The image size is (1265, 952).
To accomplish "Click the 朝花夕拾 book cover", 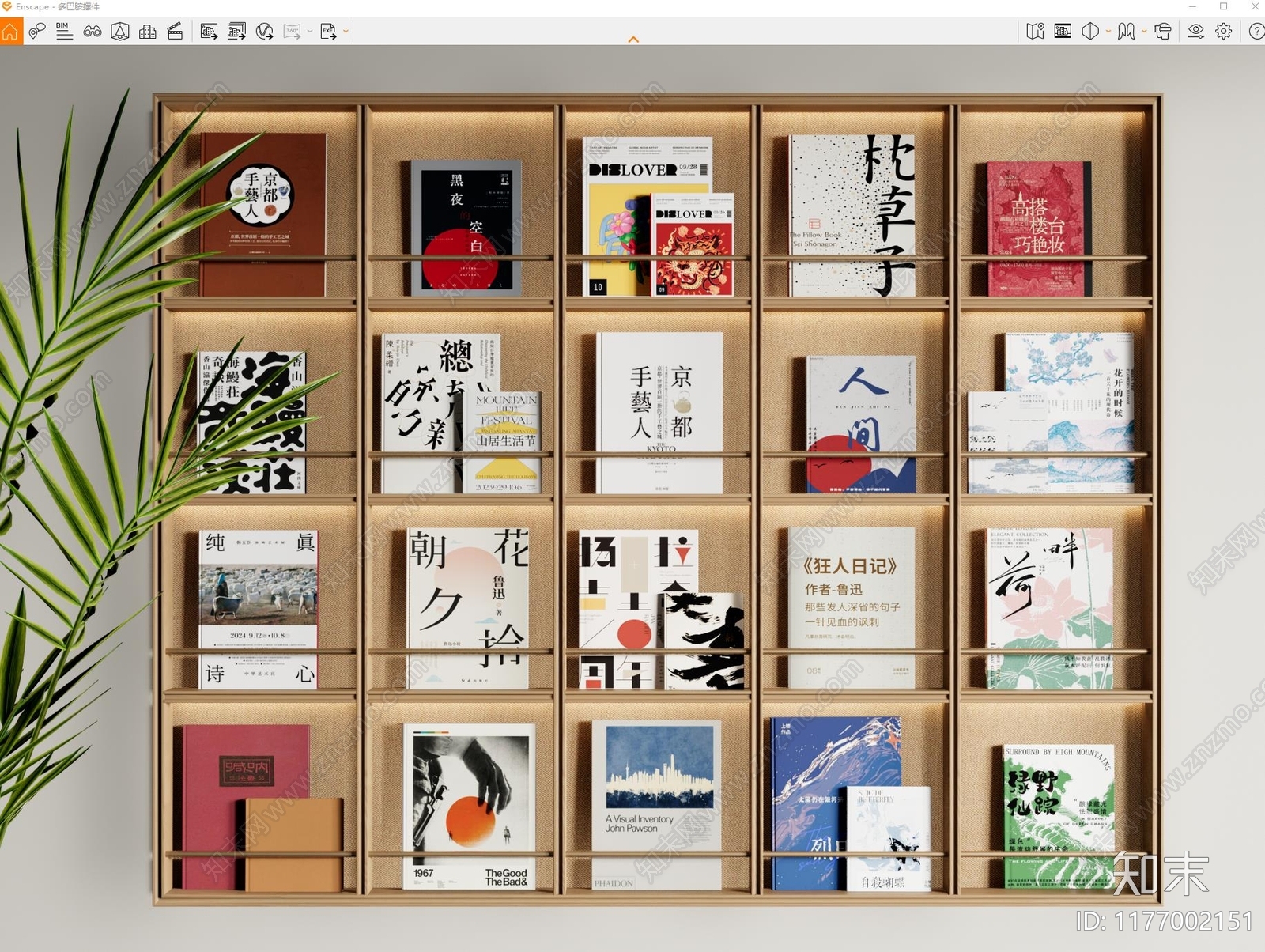I will point(467,608).
